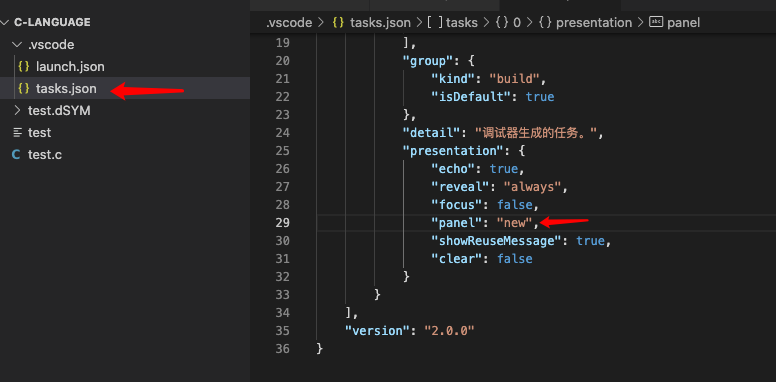The height and width of the screenshot is (382, 776).
Task: Click the .vscode breadcrumb segment
Action: [290, 23]
